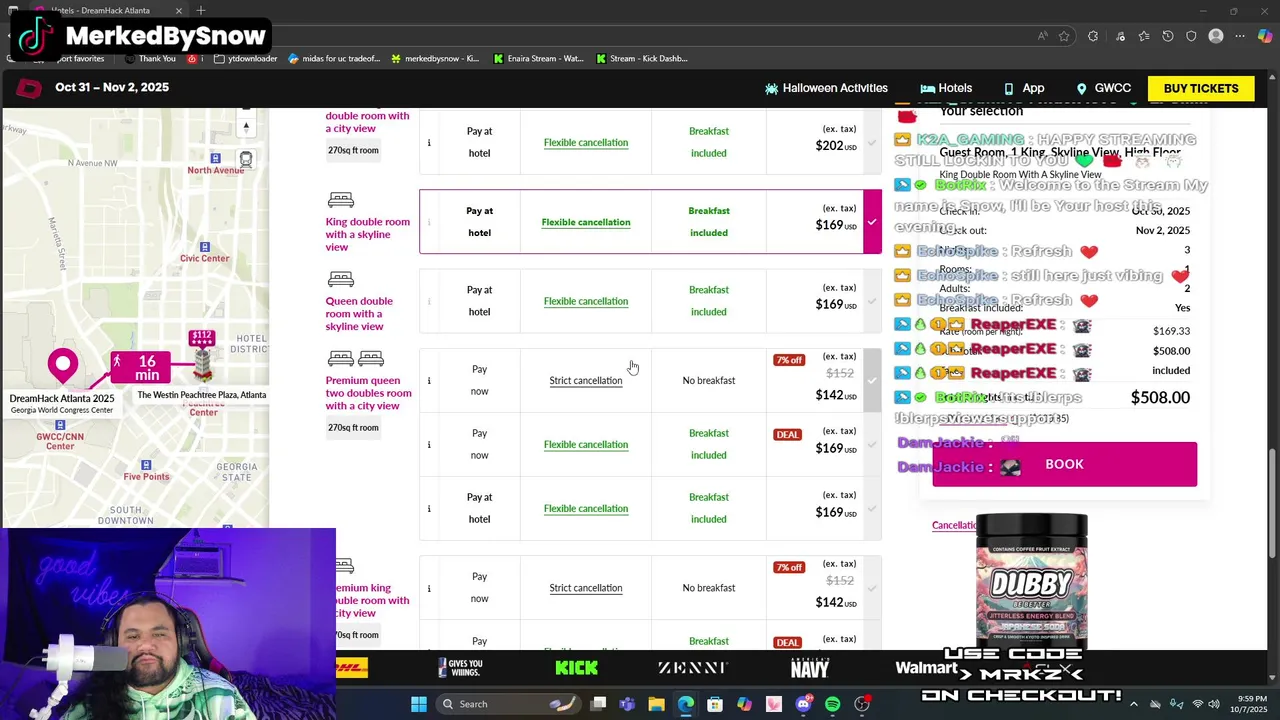Select Premium queen last $169 rate
The width and height of the screenshot is (1280, 720).
tap(872, 508)
